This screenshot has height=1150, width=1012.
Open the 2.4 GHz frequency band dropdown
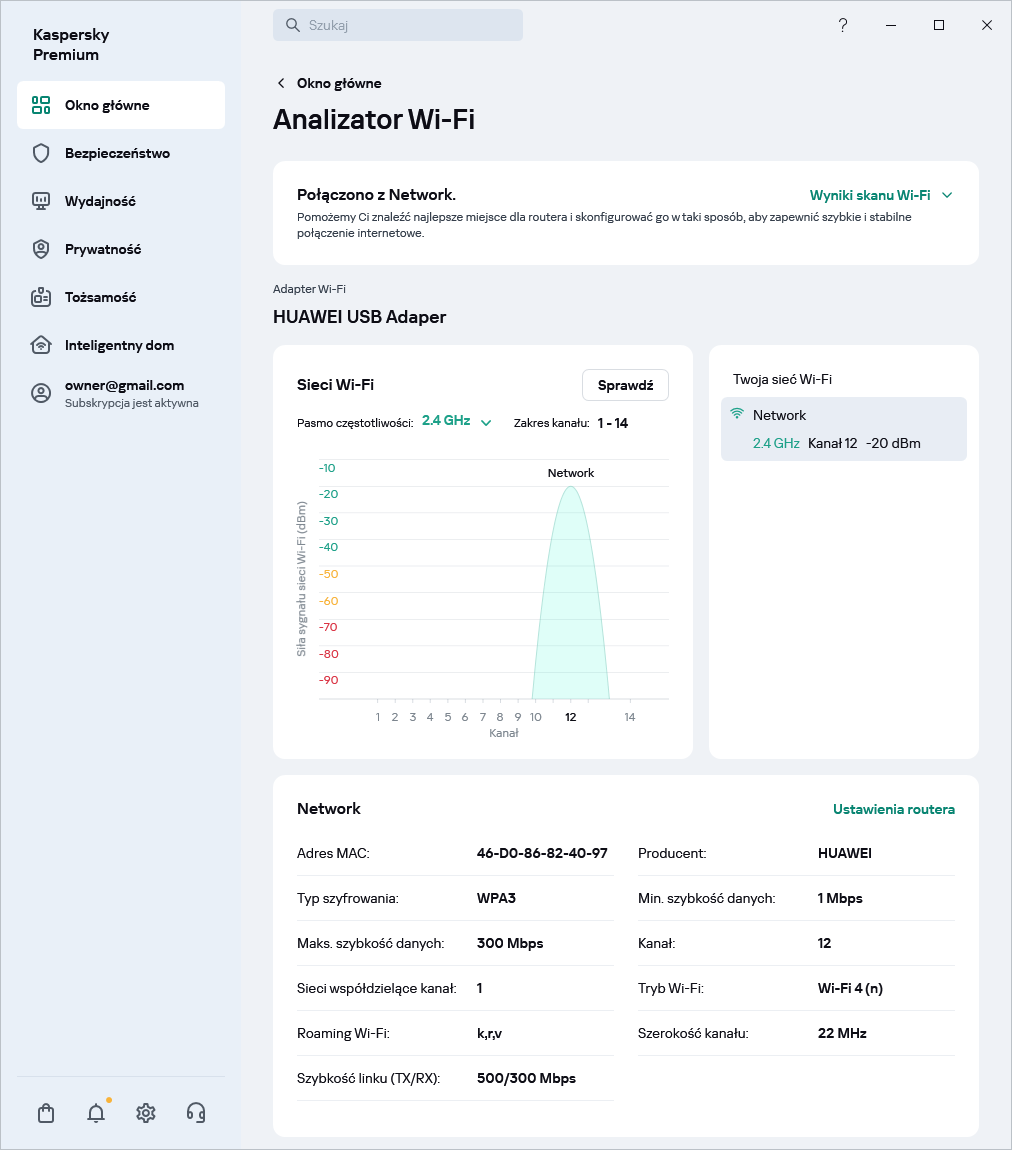[x=456, y=422]
